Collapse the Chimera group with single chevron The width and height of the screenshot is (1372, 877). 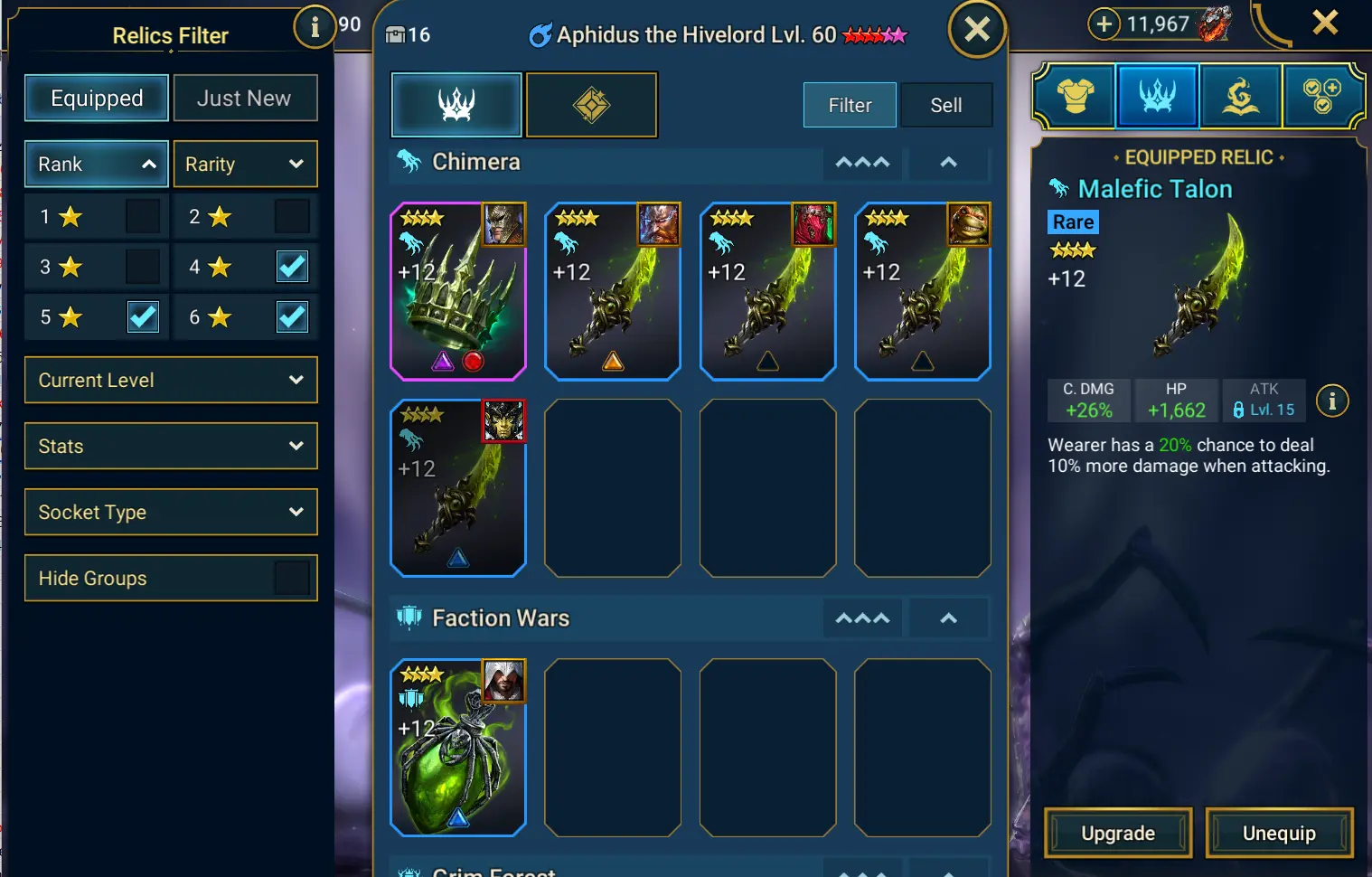tap(948, 163)
